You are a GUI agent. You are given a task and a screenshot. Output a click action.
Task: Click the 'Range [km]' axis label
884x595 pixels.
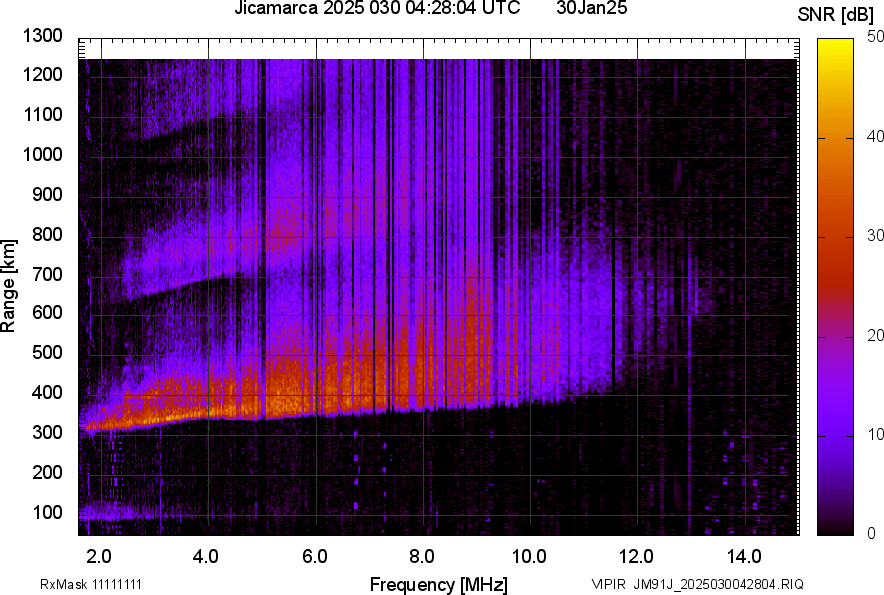(x=8, y=286)
